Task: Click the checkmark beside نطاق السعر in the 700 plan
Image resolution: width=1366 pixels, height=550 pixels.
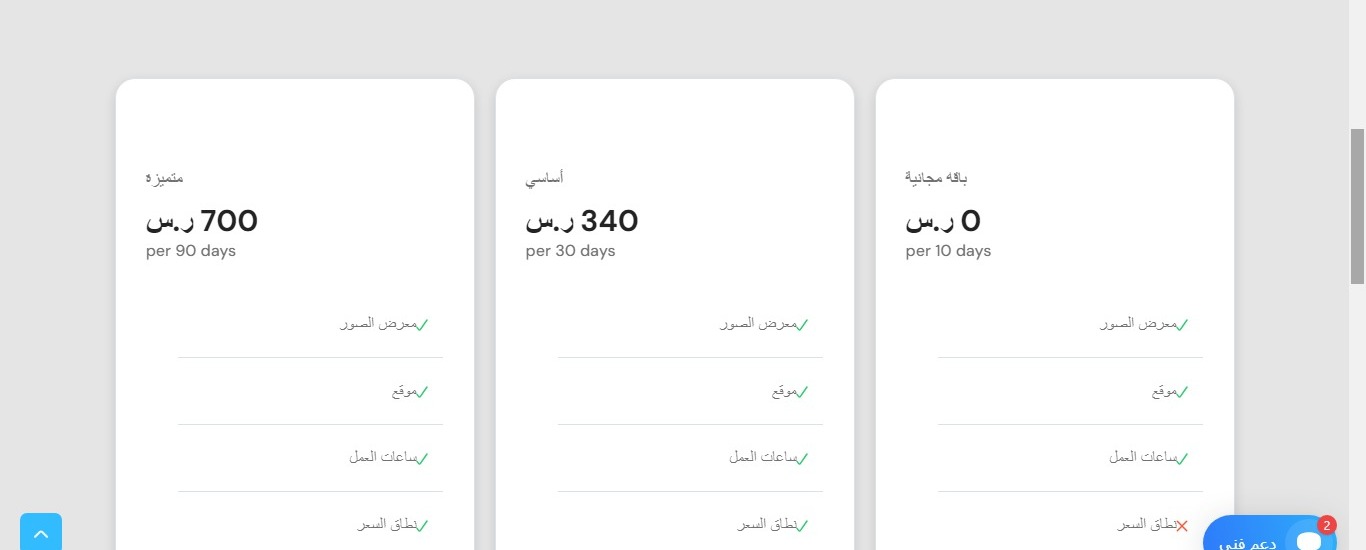Action: [x=422, y=526]
